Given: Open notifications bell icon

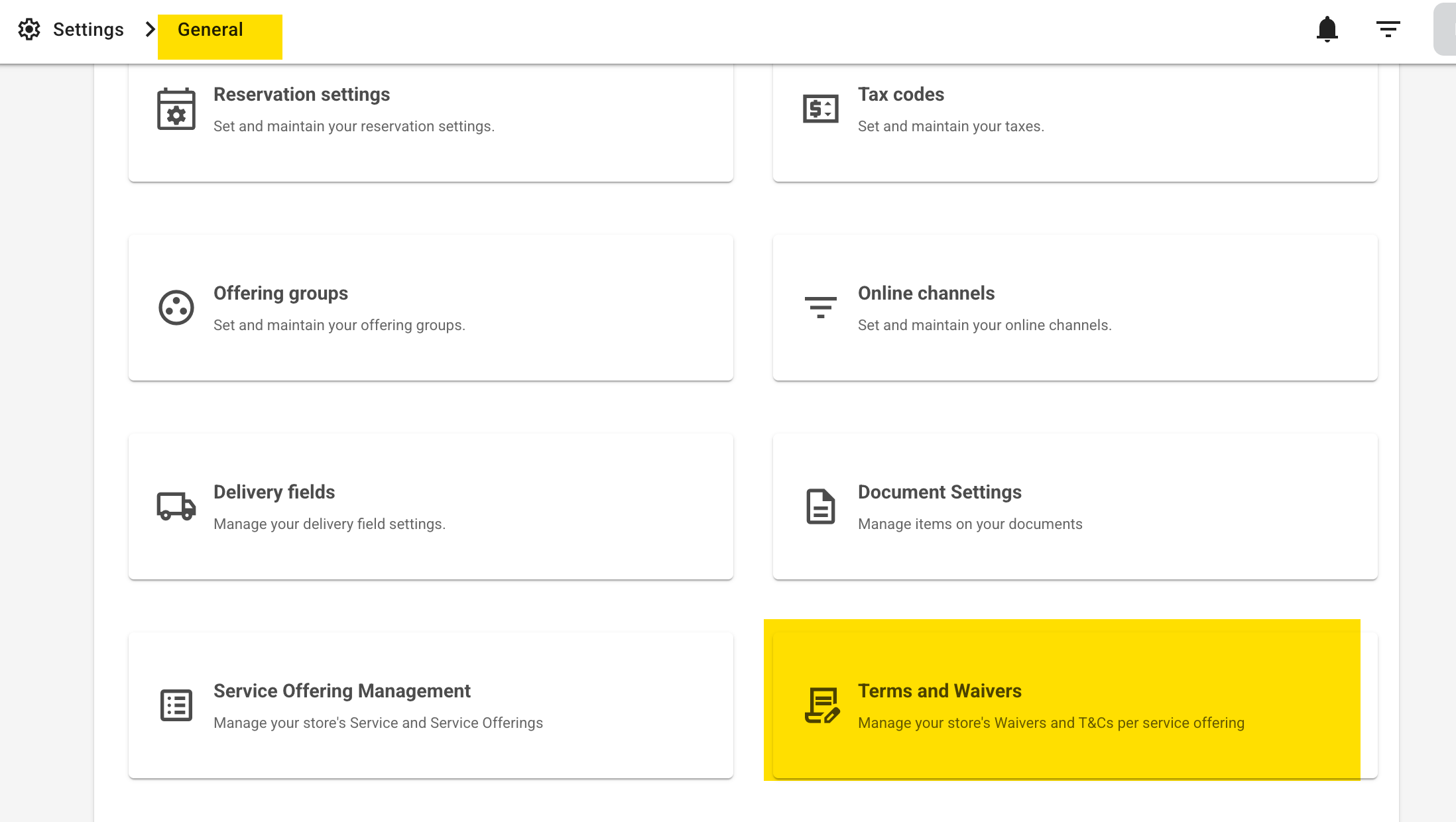Looking at the screenshot, I should click(1327, 29).
